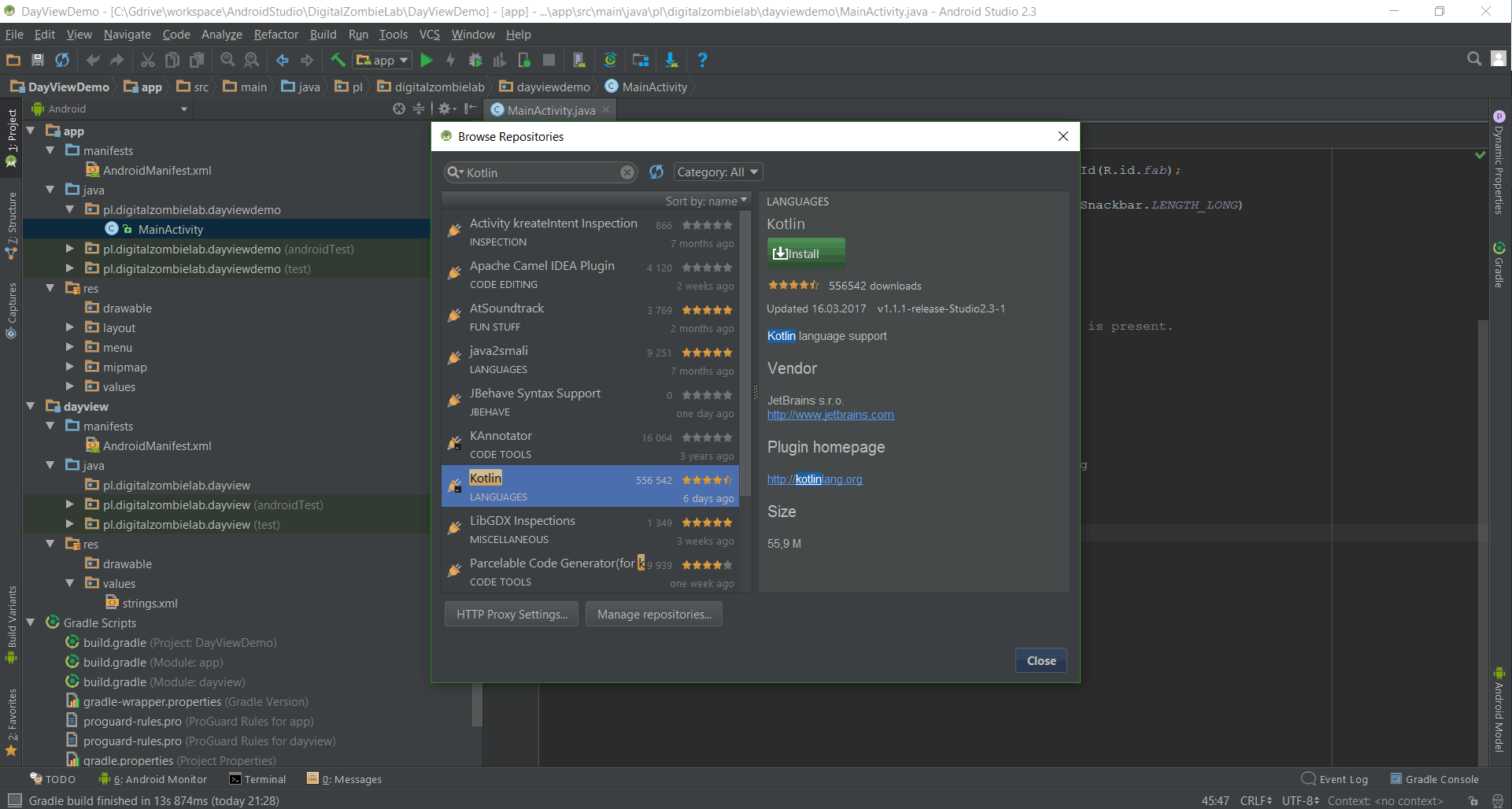The image size is (1512, 809).
Task: Open the Event Log panel
Action: (1335, 779)
